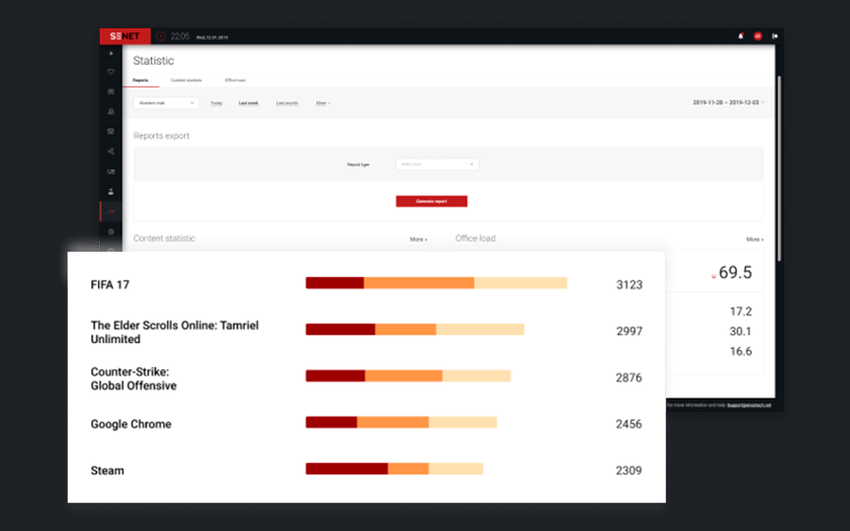850x531 pixels.
Task: Switch to the Office load tab
Action: 235,80
